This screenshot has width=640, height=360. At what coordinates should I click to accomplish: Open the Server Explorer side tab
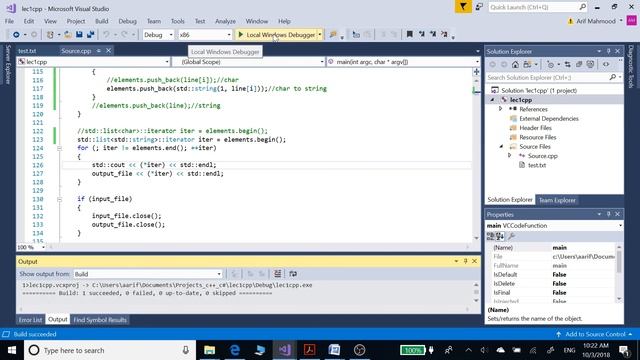[x=8, y=64]
